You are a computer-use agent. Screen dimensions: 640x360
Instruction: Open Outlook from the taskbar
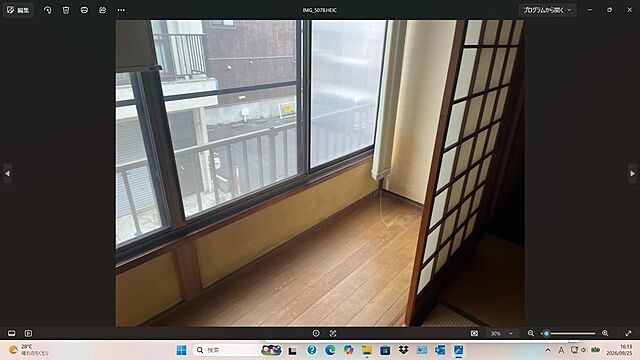(x=440, y=350)
